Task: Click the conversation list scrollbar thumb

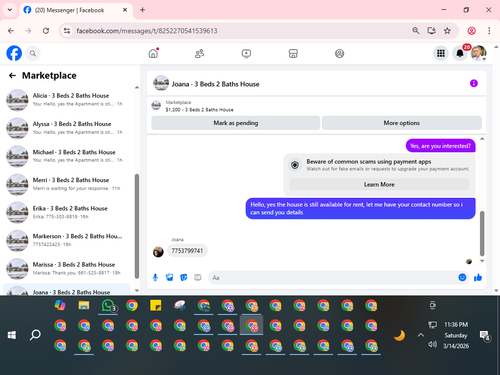Action: (137, 226)
